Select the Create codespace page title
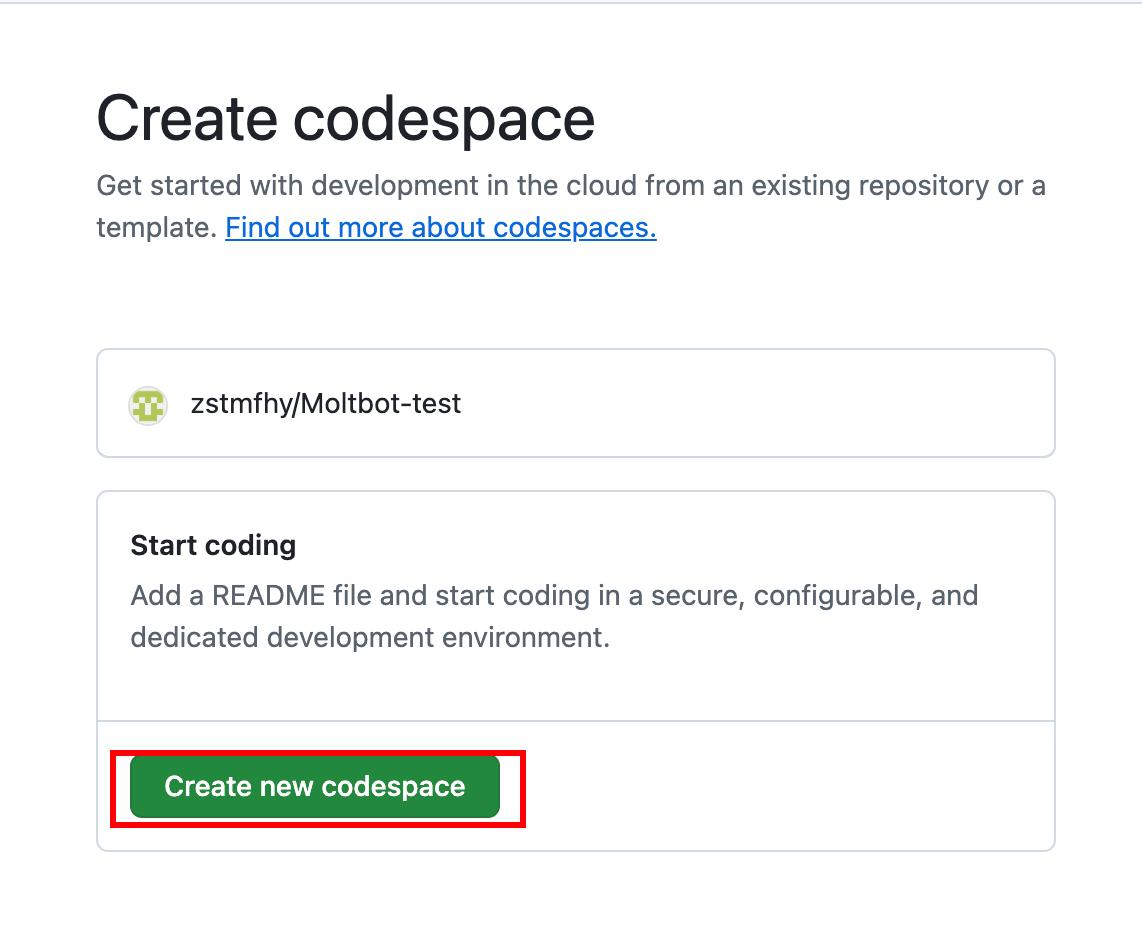Viewport: 1142px width, 928px height. 345,118
